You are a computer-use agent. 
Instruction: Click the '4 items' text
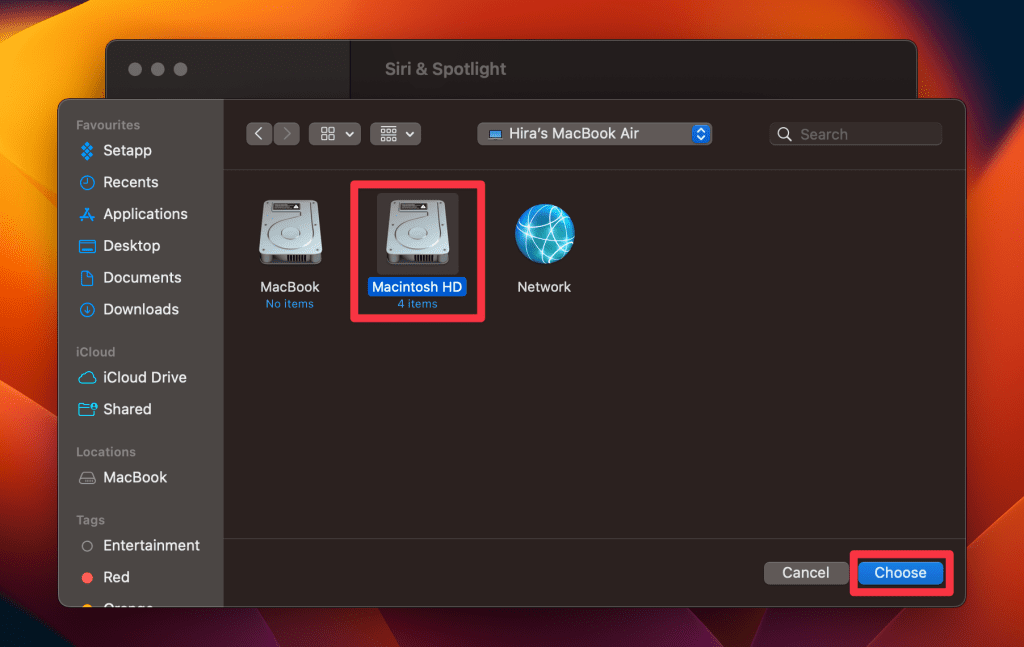417,304
